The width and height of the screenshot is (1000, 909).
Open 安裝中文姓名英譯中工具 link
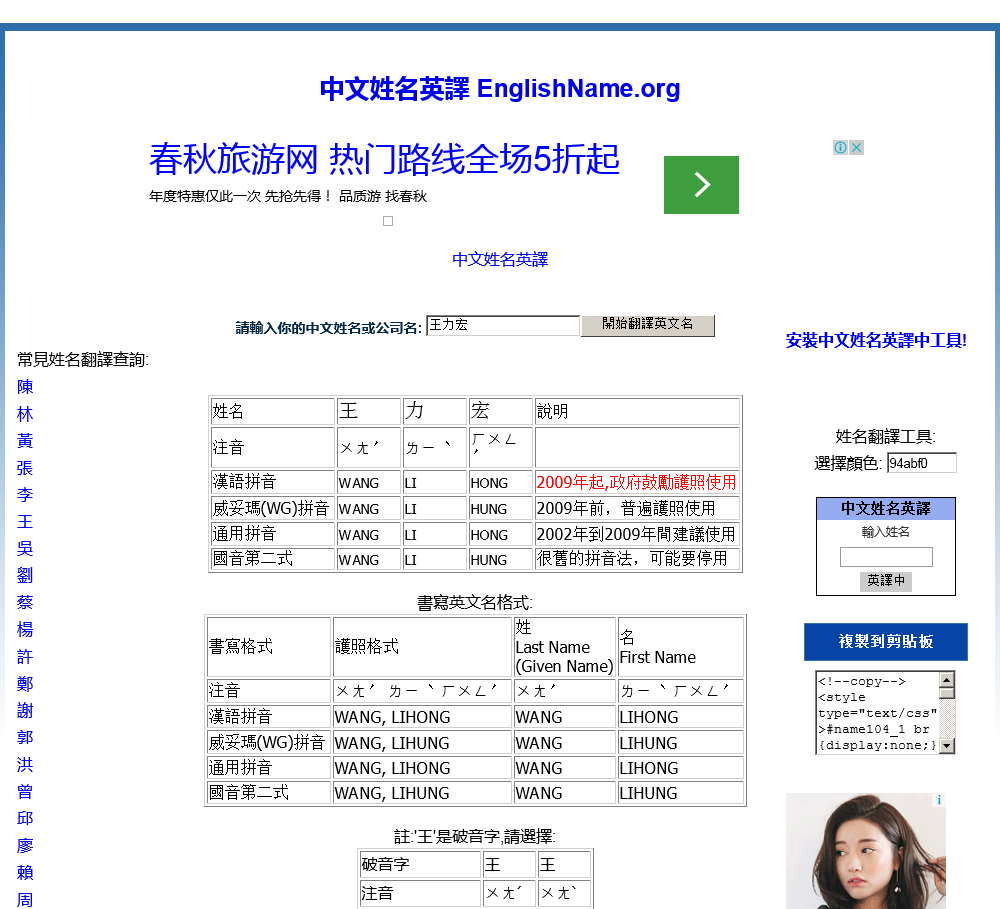point(876,340)
